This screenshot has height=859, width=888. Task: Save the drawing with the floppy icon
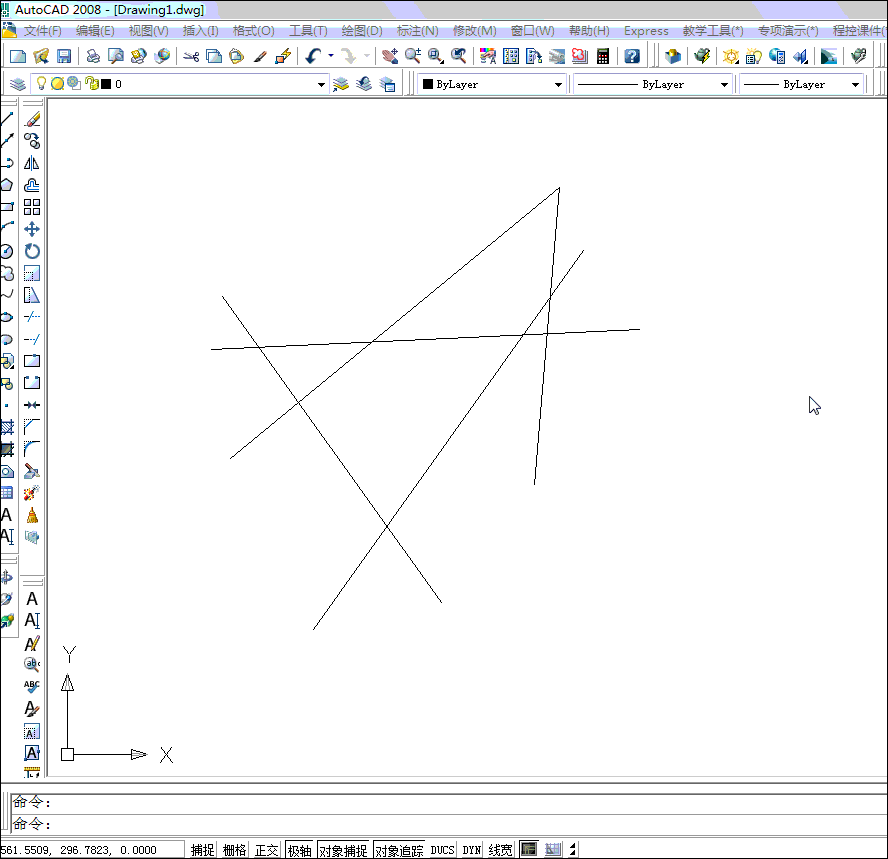coord(63,56)
